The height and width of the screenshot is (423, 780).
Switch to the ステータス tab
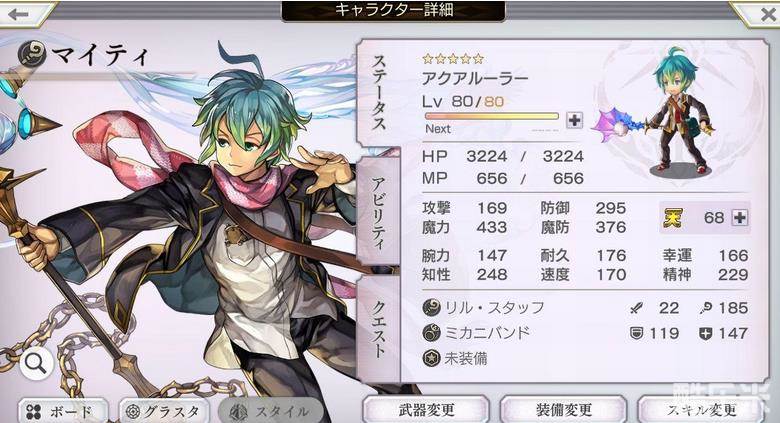(379, 93)
